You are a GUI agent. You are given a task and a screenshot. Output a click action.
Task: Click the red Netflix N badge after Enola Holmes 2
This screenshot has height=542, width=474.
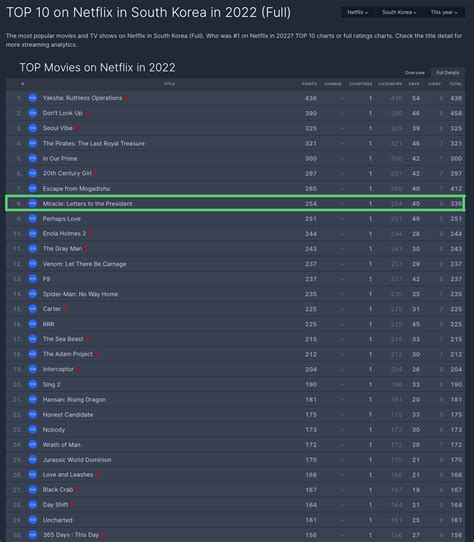coord(90,234)
